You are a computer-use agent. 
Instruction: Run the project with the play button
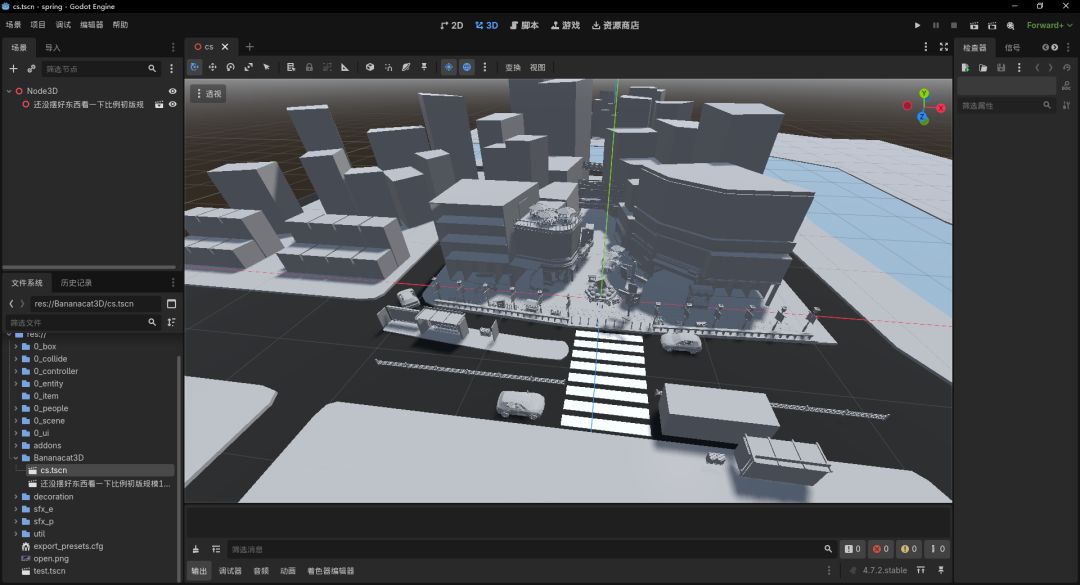coord(917,25)
